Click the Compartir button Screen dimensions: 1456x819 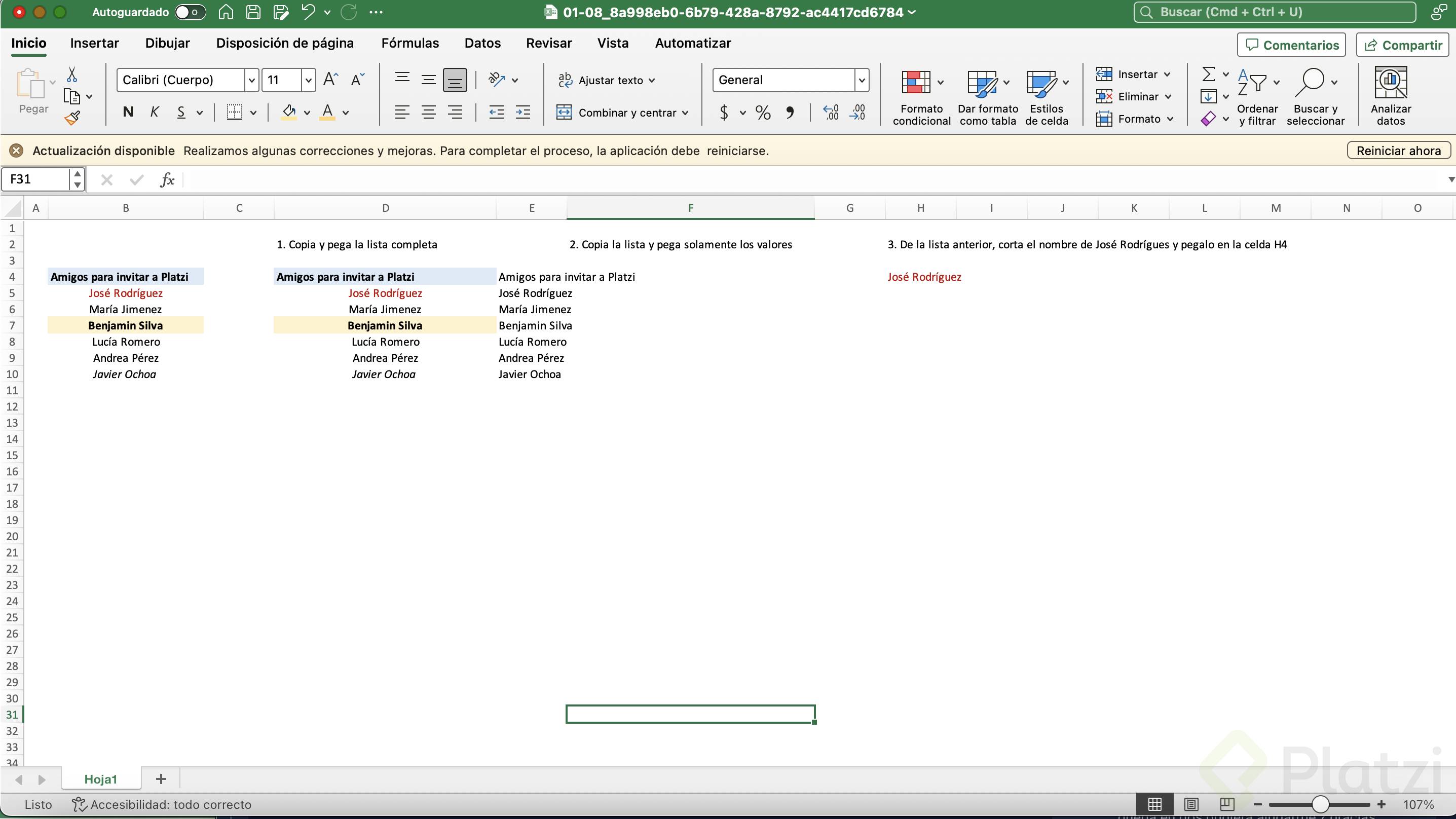point(1403,45)
